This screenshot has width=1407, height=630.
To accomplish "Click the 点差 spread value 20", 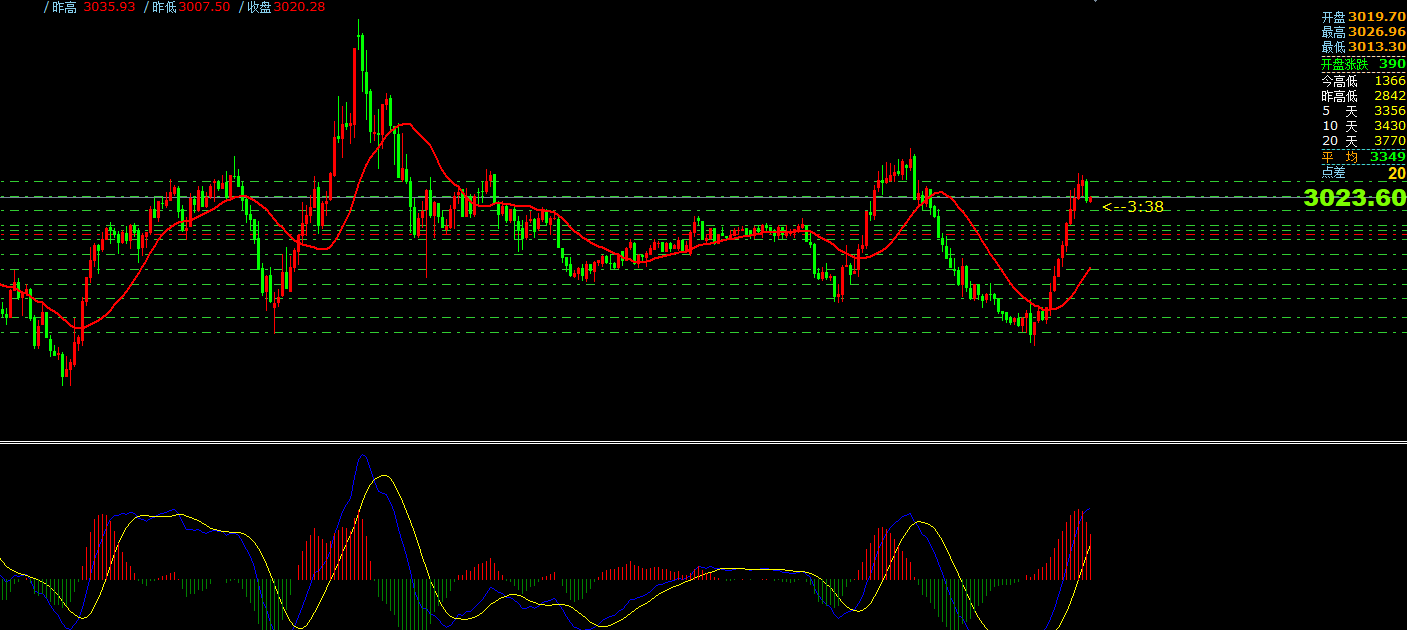I will (x=1396, y=173).
